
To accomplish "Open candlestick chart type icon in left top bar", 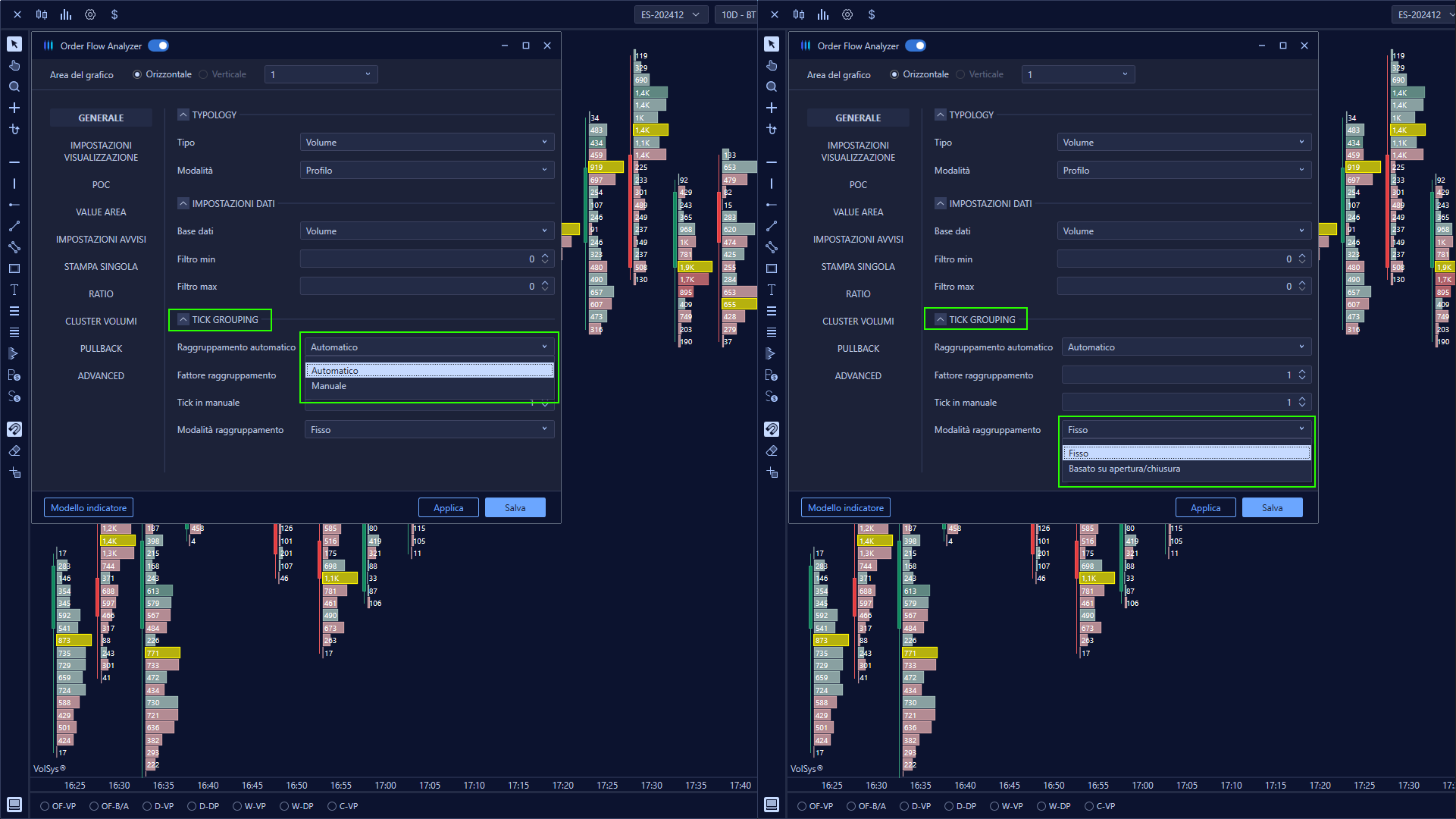I will [x=42, y=14].
